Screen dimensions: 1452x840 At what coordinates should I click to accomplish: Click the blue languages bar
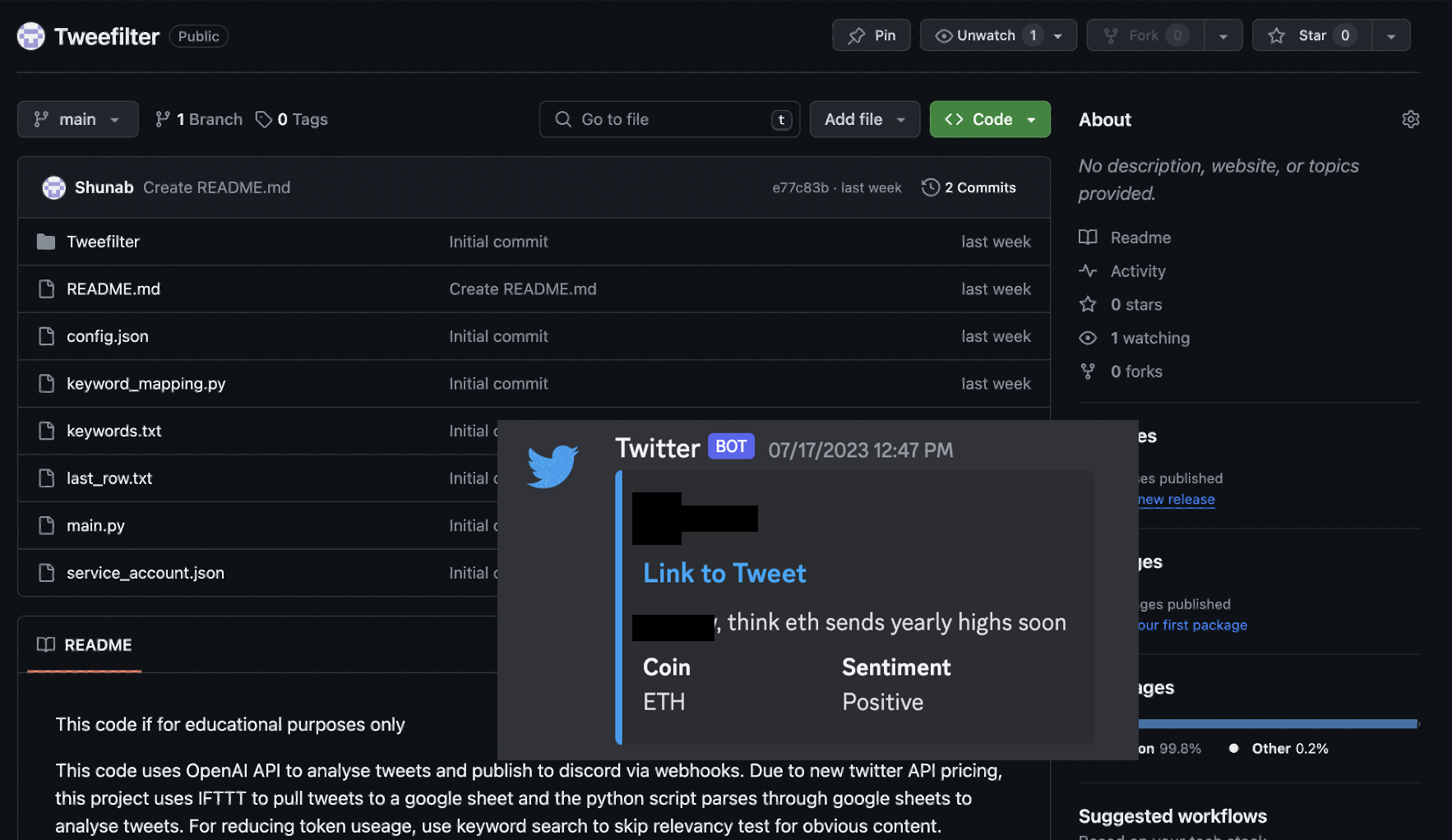click(1278, 724)
